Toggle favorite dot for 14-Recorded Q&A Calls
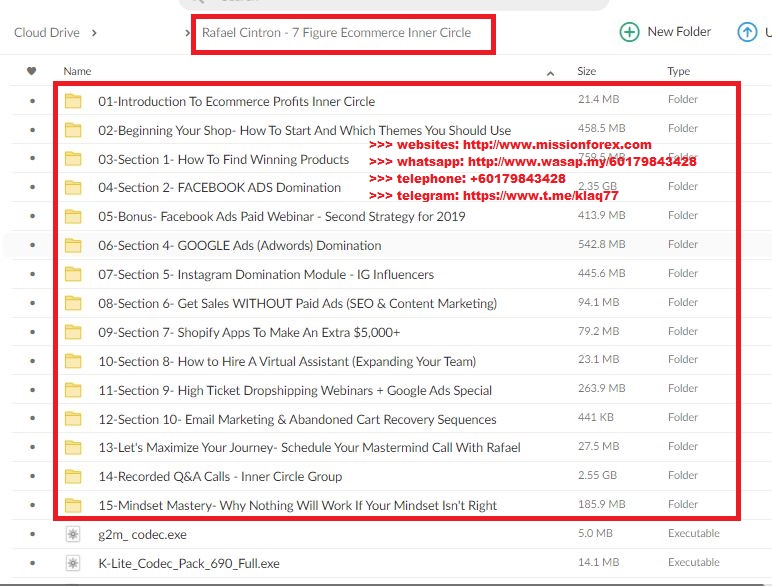 (32, 476)
